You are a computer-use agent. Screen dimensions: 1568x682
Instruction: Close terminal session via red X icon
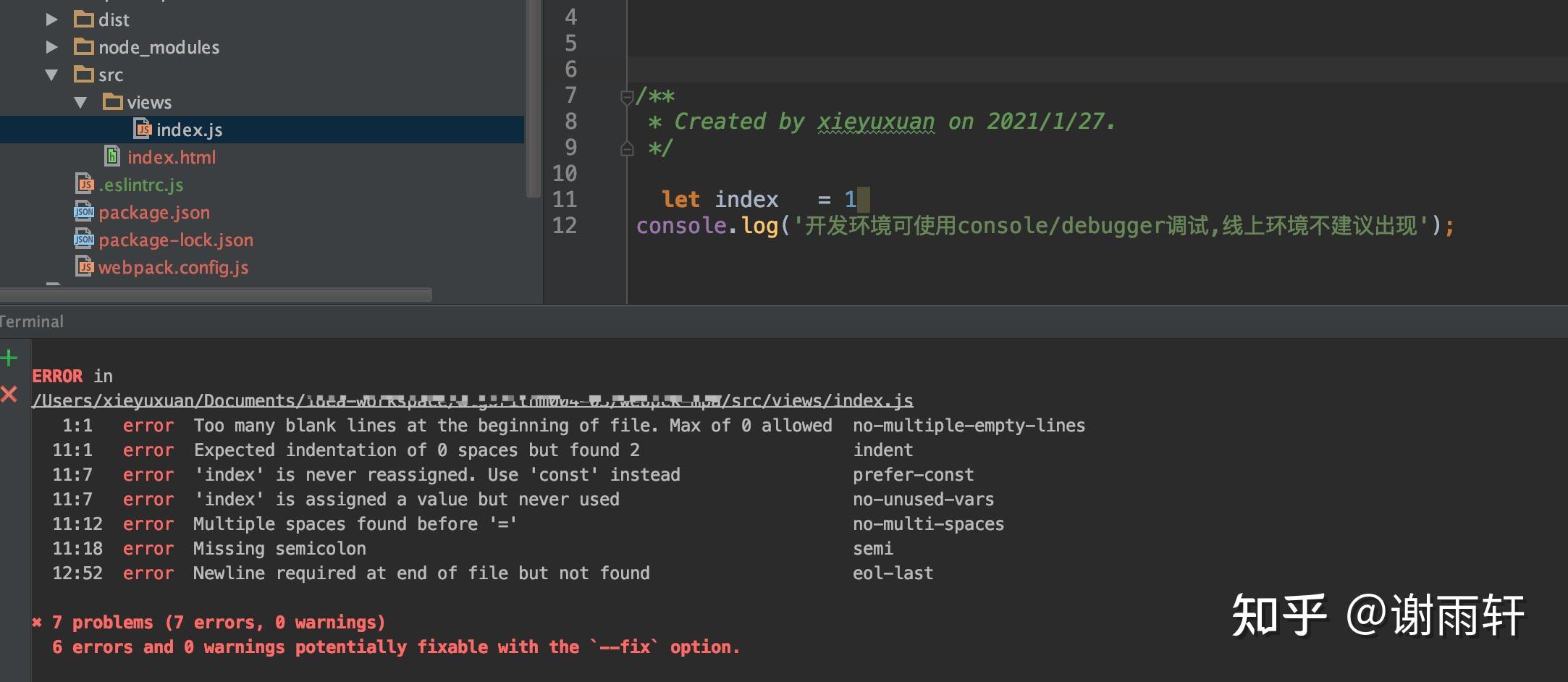coord(9,395)
